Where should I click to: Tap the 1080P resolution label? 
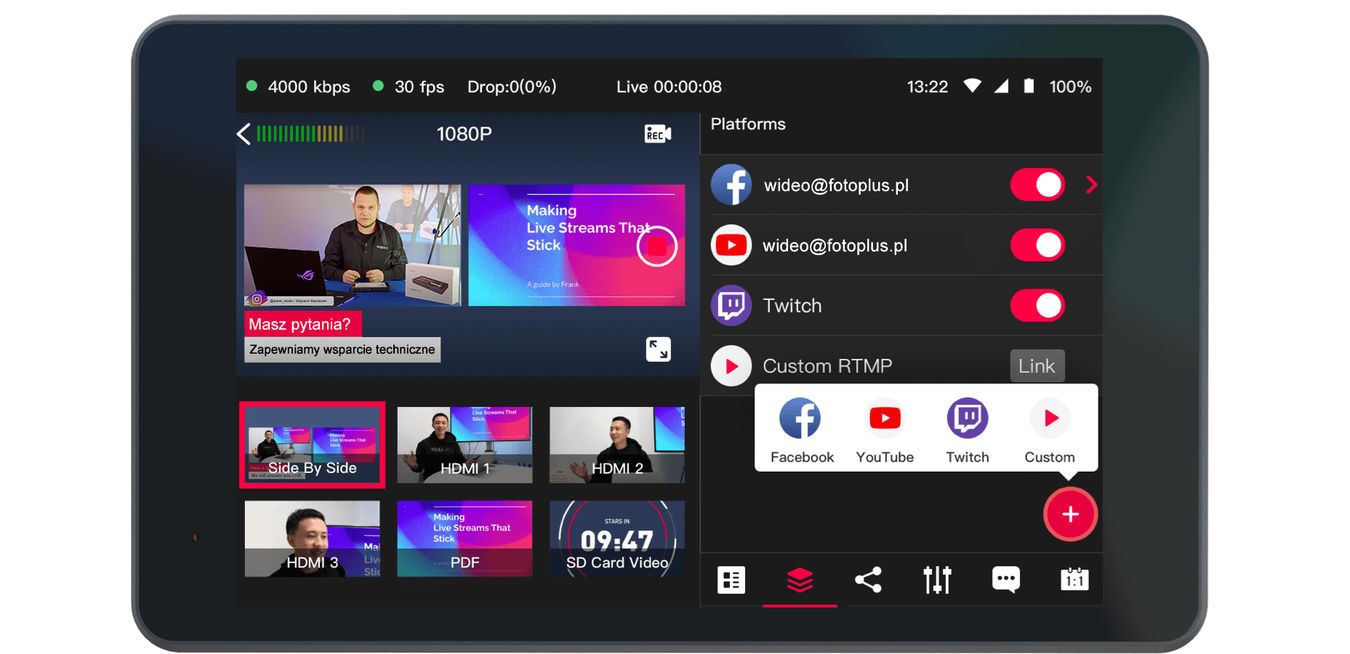click(464, 134)
